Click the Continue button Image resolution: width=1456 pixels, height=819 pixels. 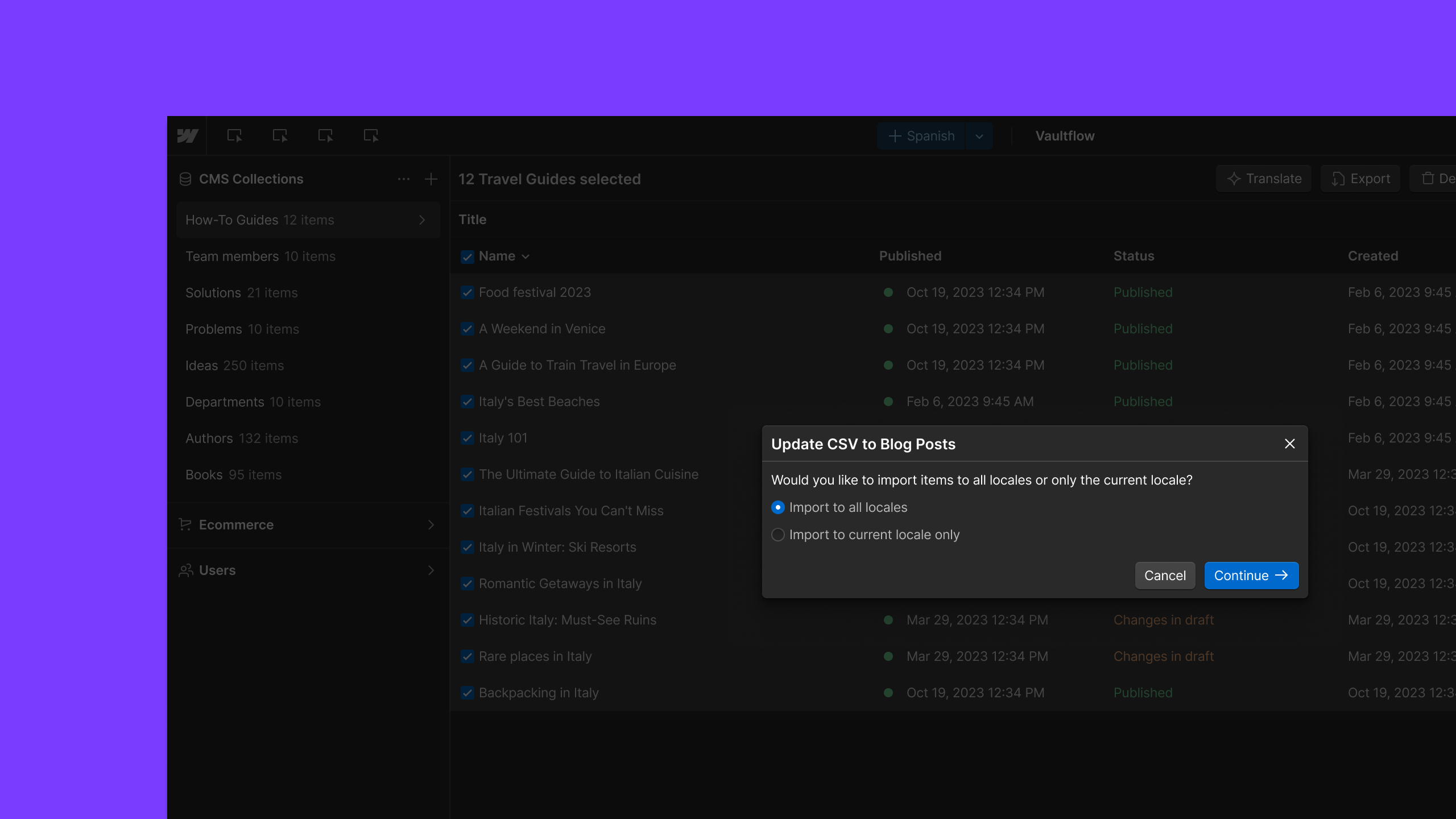(1251, 576)
